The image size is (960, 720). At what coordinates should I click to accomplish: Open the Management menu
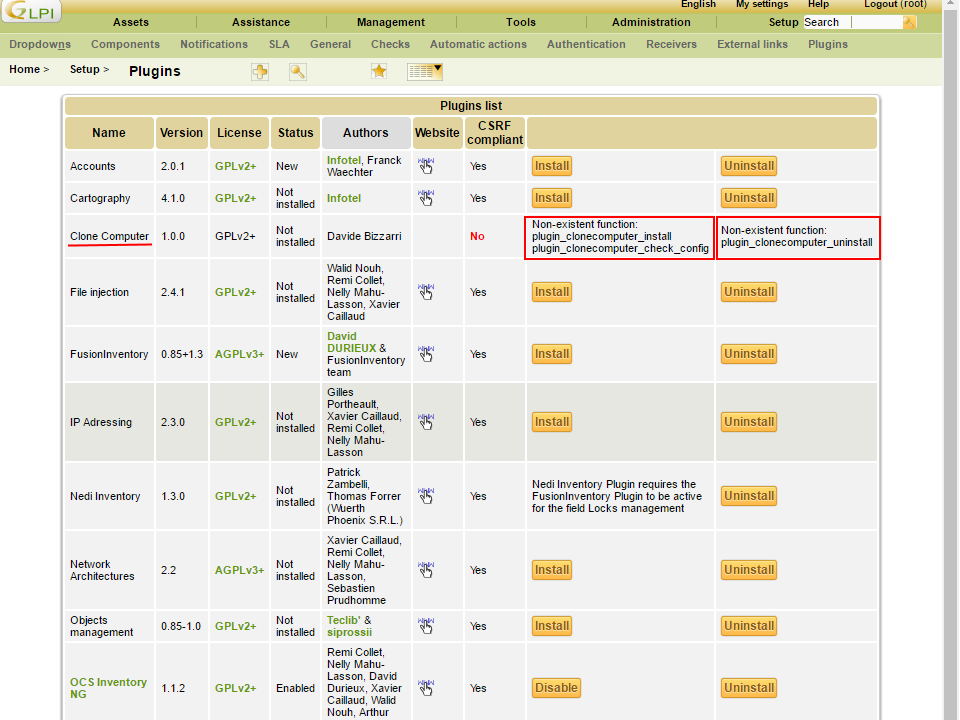pyautogui.click(x=391, y=22)
